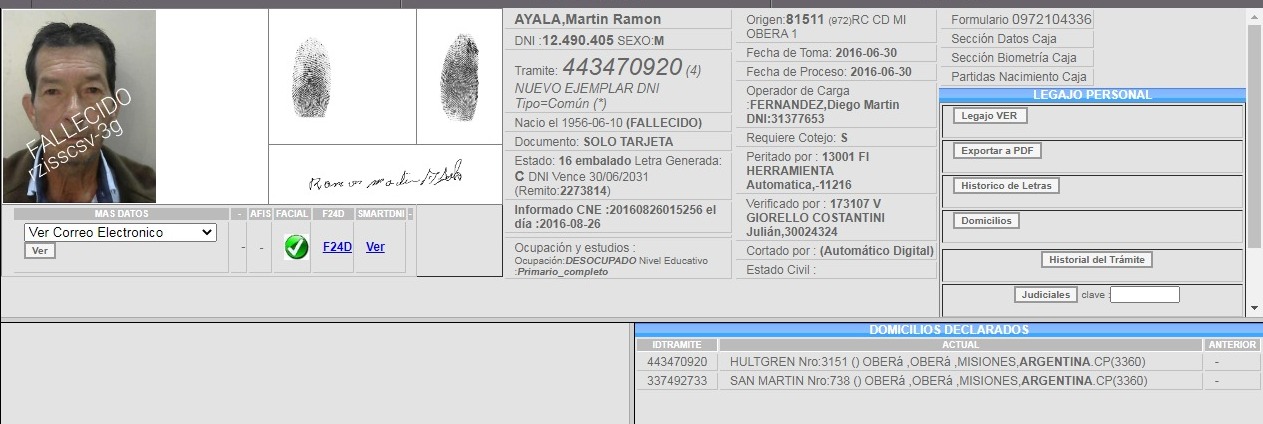Screen dimensions: 1263x424
Task: Open the F24D link
Action: [x=337, y=247]
